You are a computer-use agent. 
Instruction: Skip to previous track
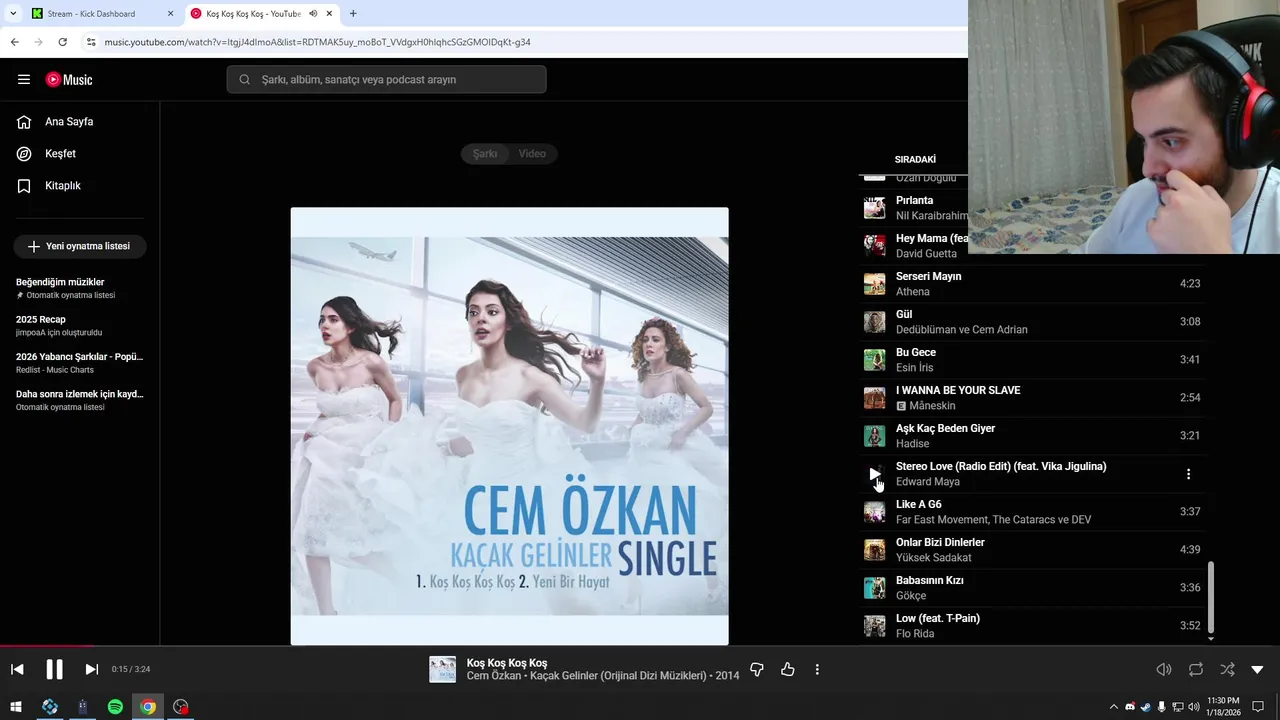click(17, 669)
